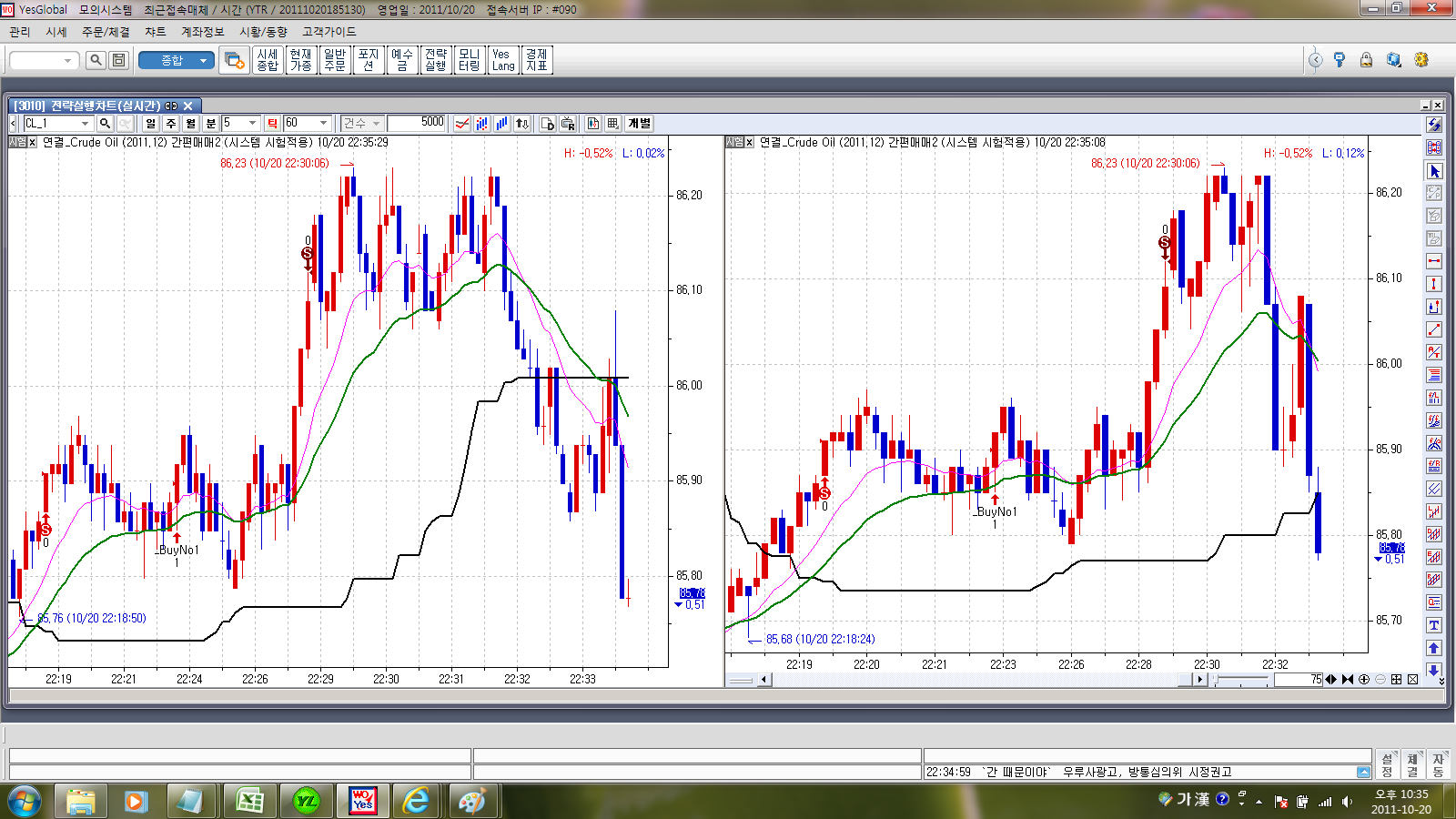1456x819 pixels.
Task: Select the horizontal line drawing tool
Action: point(1434,261)
